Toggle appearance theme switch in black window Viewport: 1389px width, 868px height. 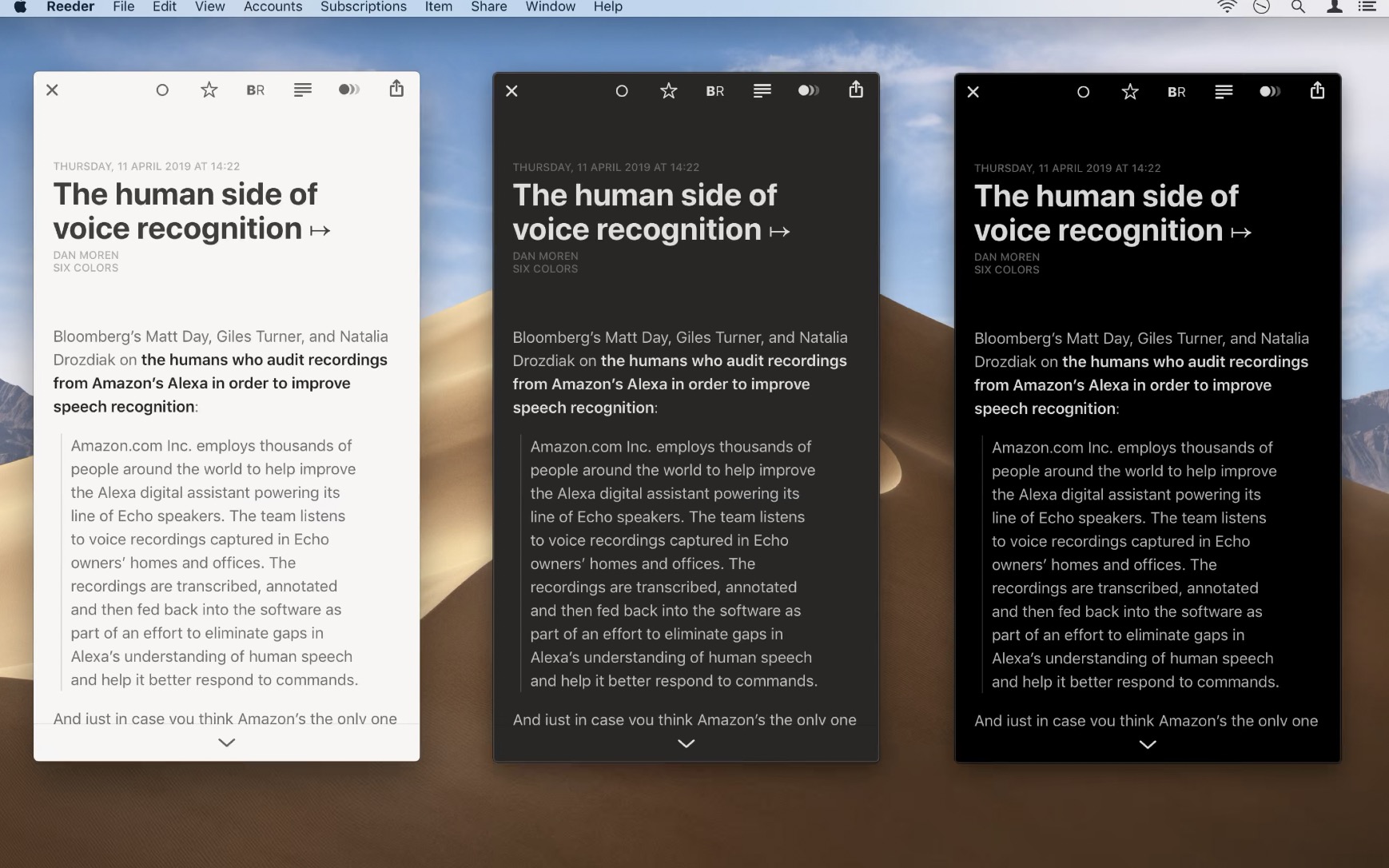point(1270,91)
